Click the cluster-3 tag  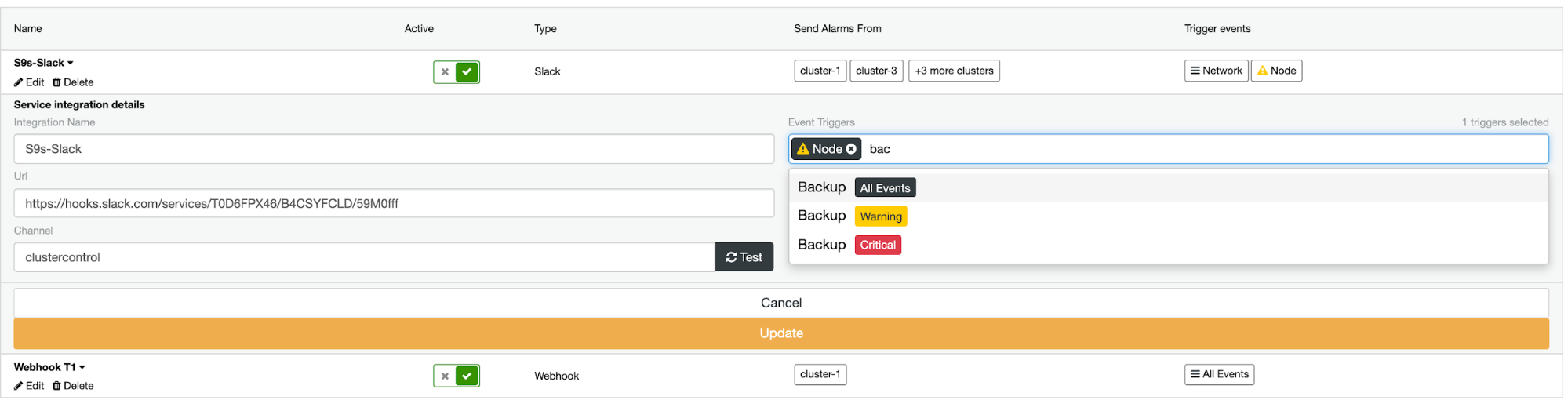(876, 71)
